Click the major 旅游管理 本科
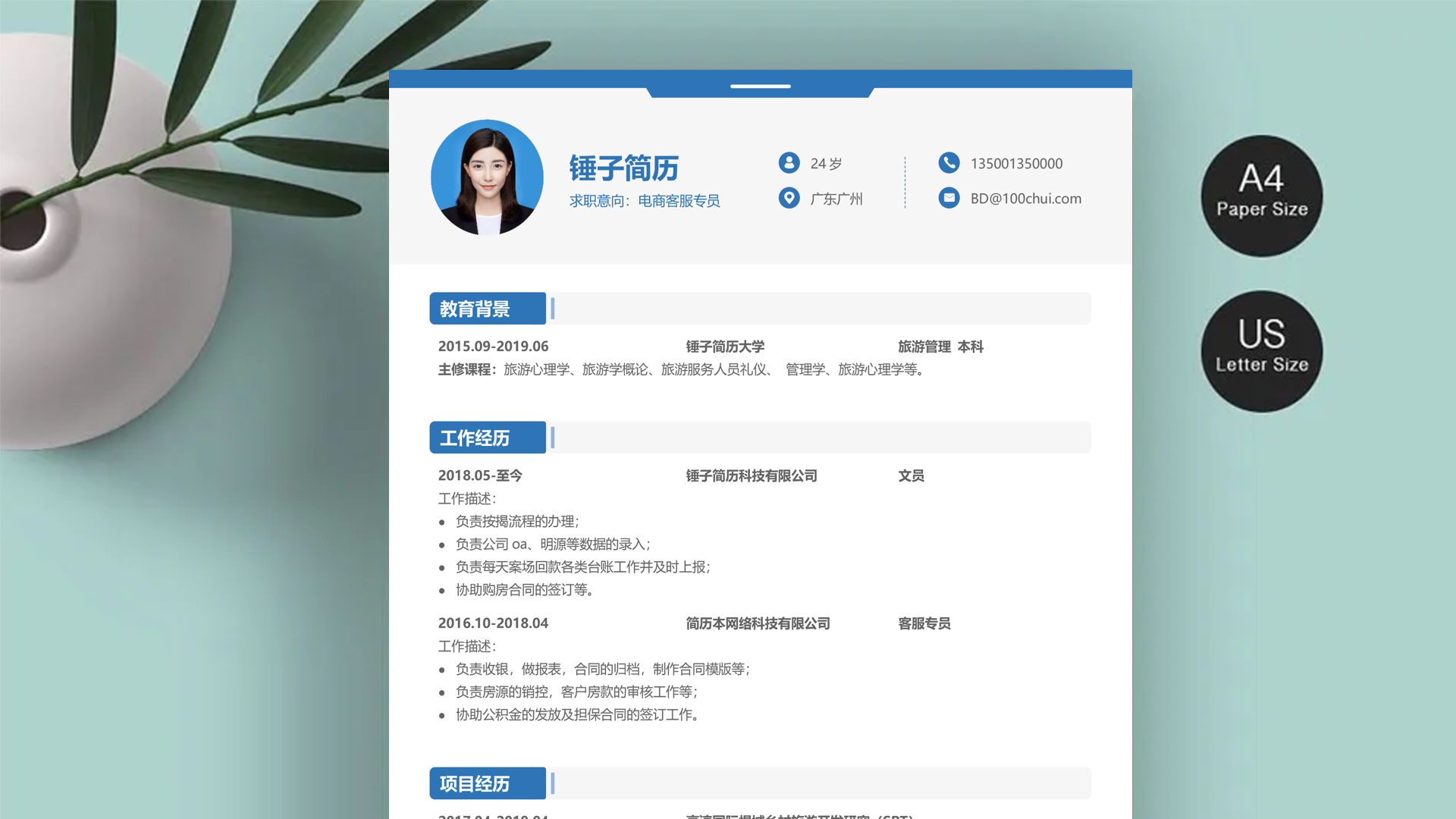 pos(940,347)
